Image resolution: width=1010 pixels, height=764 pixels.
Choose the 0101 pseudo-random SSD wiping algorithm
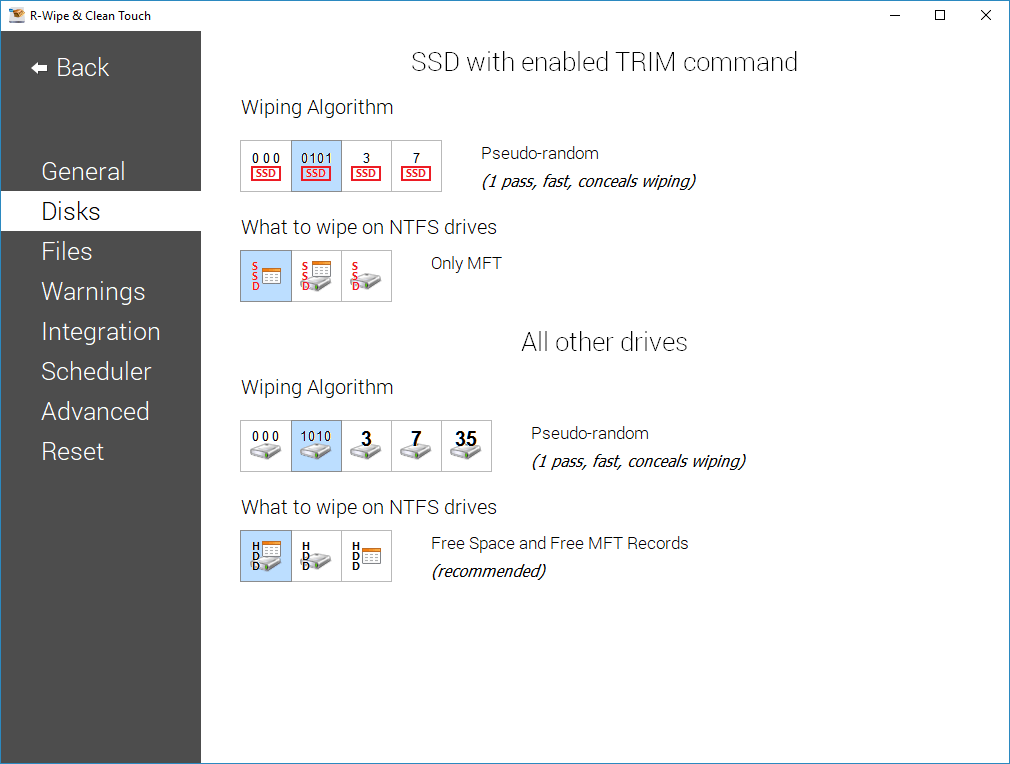(x=316, y=166)
